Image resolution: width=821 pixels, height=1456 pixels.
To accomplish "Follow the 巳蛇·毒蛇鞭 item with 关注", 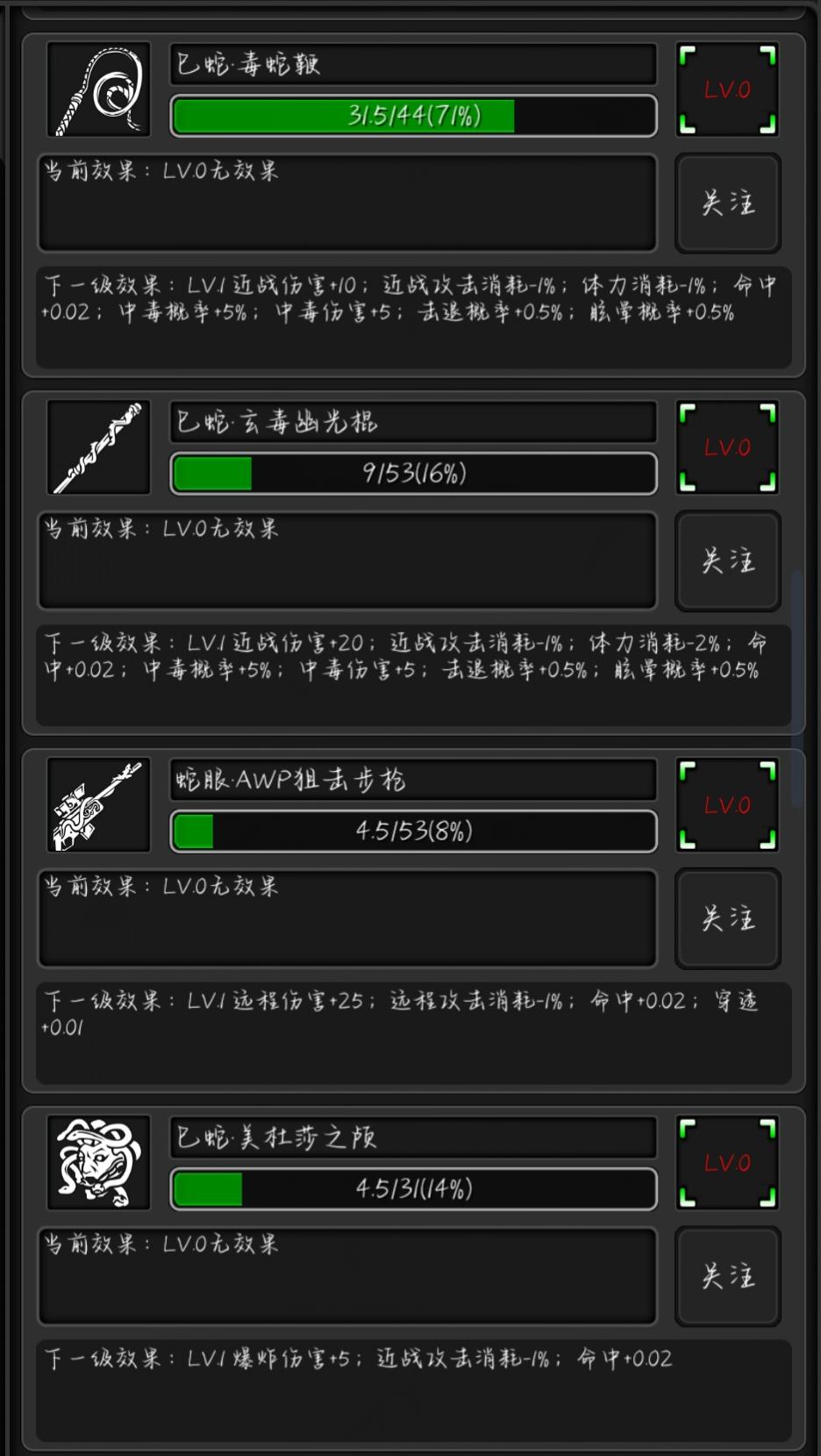I will (727, 203).
